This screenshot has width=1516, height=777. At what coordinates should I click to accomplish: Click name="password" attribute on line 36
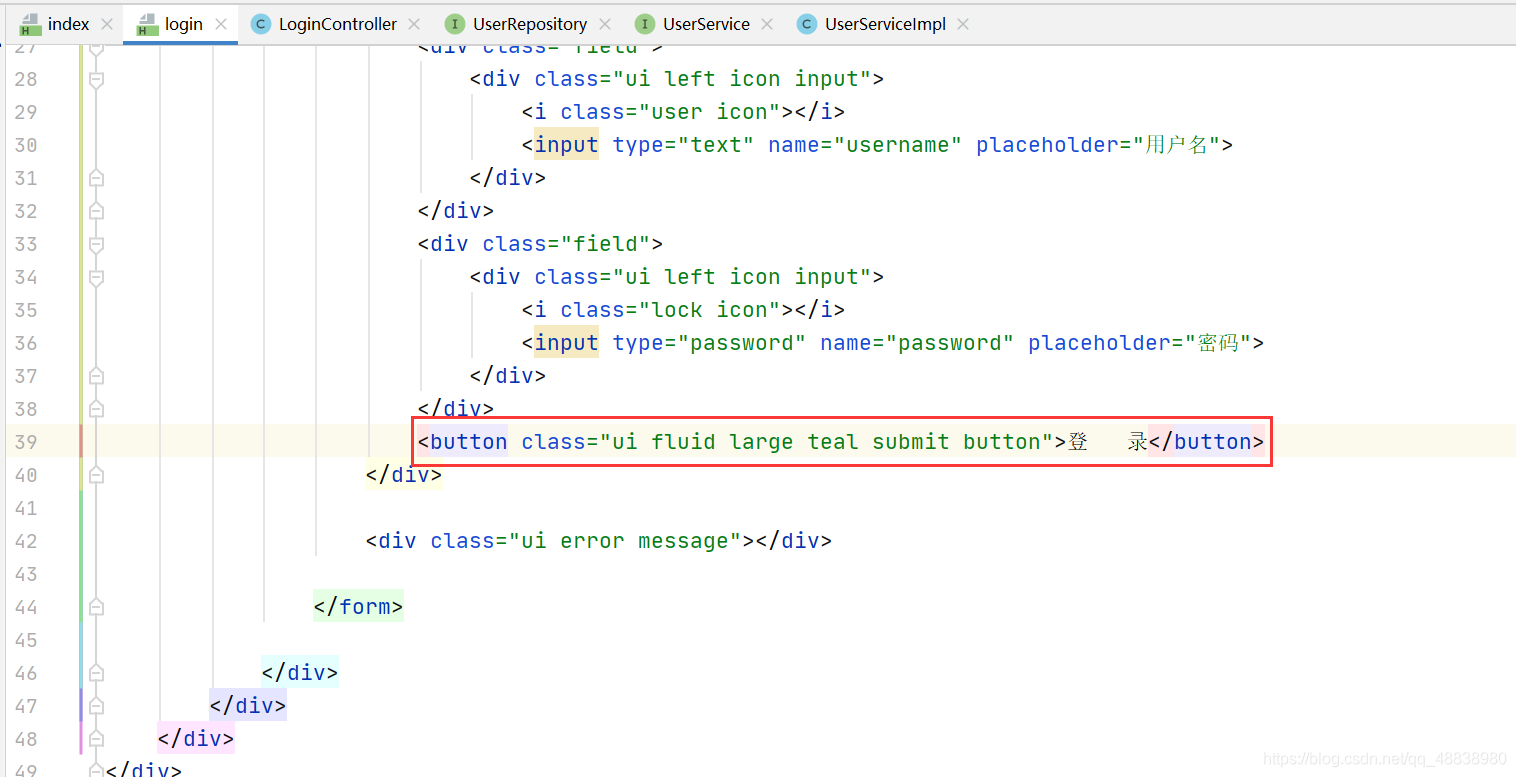pyautogui.click(x=917, y=343)
